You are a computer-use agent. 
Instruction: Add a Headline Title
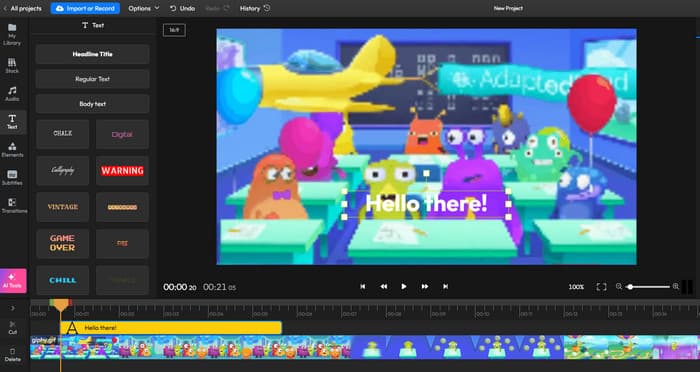tap(92, 54)
